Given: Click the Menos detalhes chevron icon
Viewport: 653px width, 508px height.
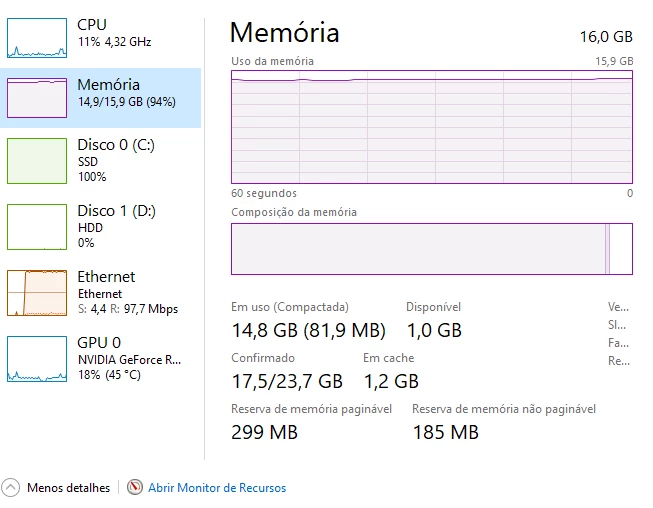Looking at the screenshot, I should pyautogui.click(x=11, y=488).
